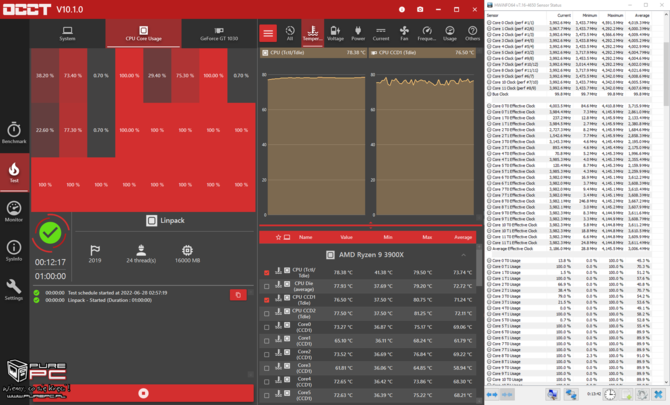Screen dimensions: 670x405
Task: Click the Linpack test title
Action: [x=165, y=220]
